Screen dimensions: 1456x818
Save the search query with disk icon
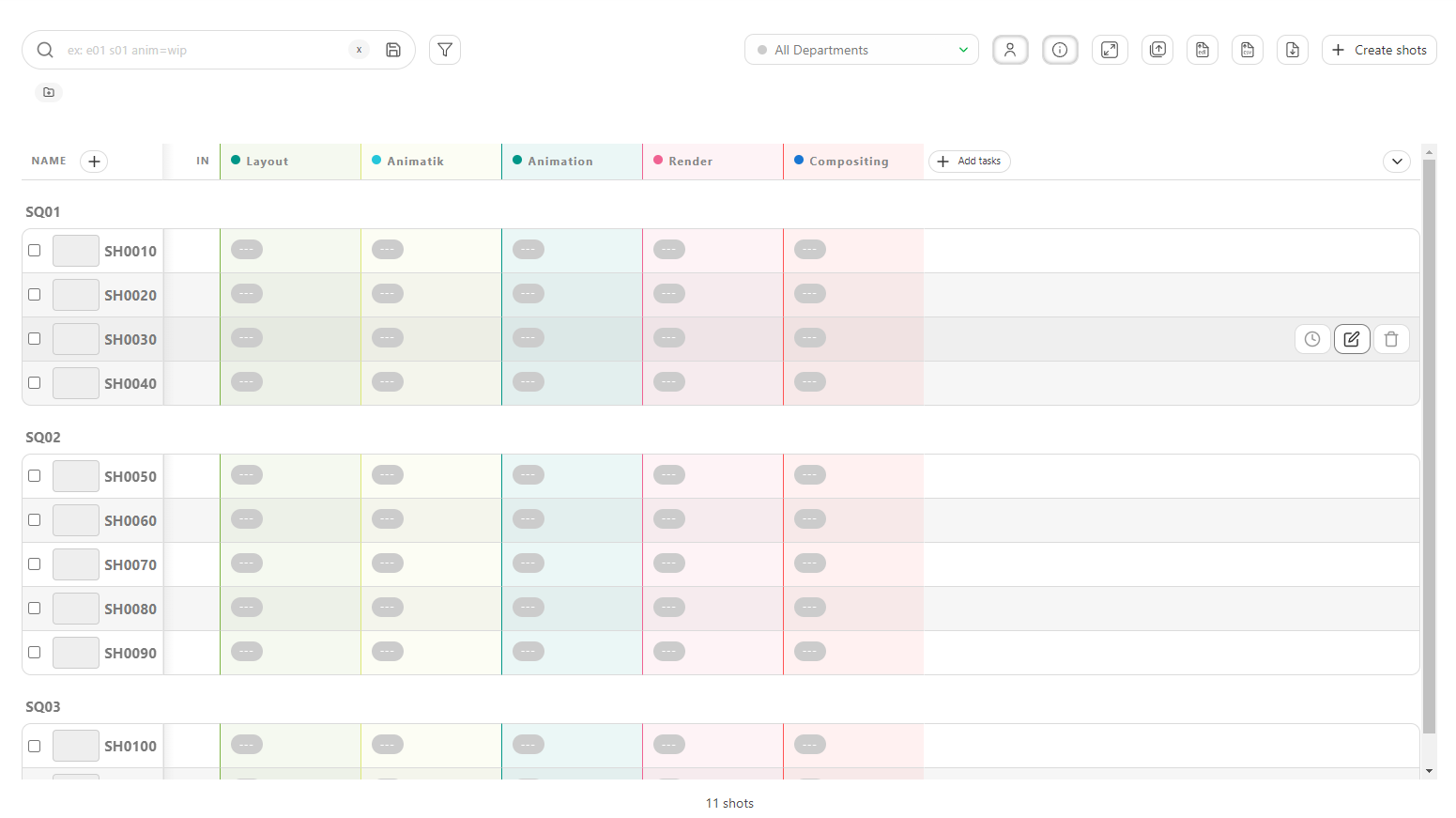tap(393, 50)
